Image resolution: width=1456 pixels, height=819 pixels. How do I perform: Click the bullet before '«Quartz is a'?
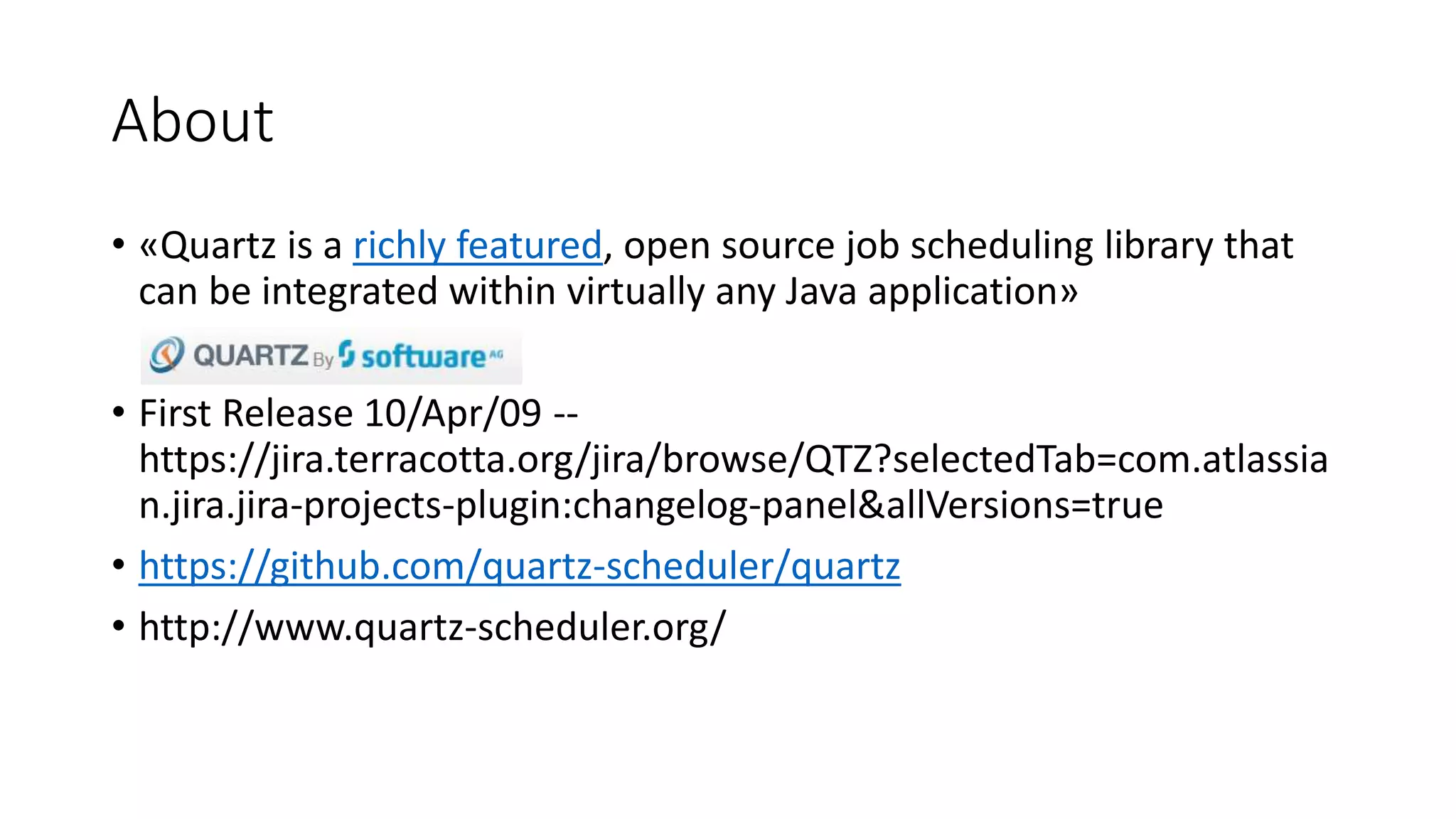click(x=119, y=245)
